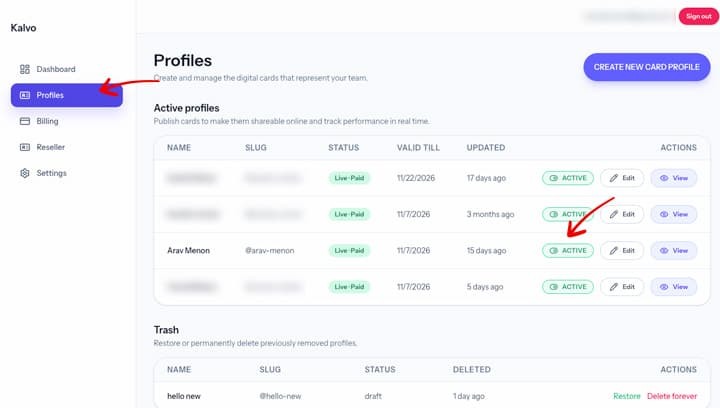Screen dimensions: 720x408
Task: Delete hello new profile forever
Action: click(672, 396)
